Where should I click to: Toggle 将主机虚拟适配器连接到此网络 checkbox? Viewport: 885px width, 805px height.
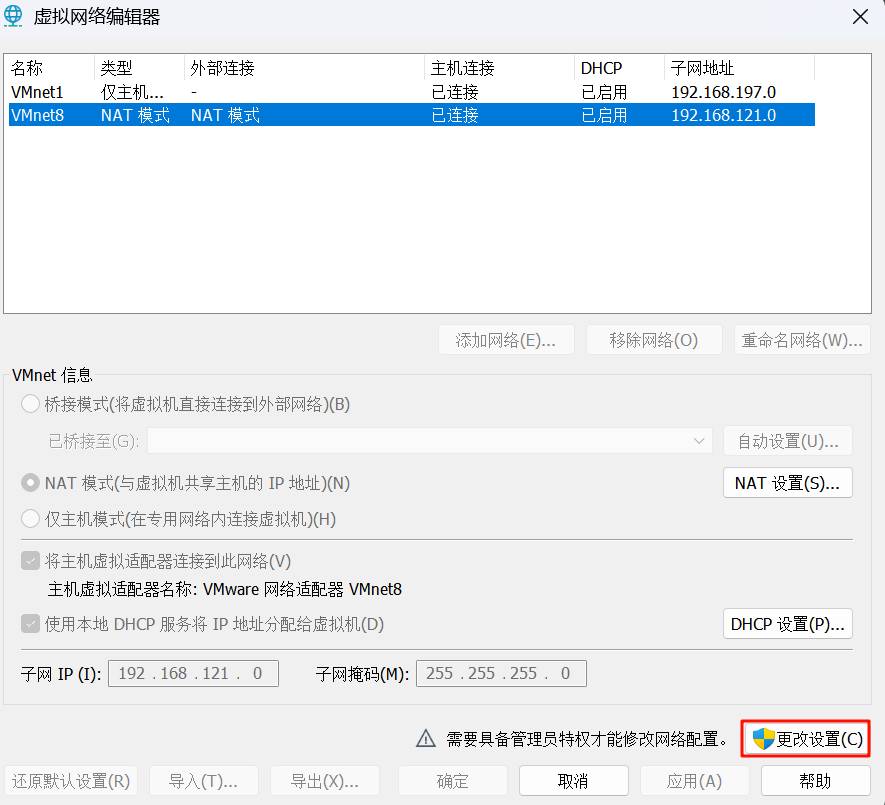click(31, 561)
